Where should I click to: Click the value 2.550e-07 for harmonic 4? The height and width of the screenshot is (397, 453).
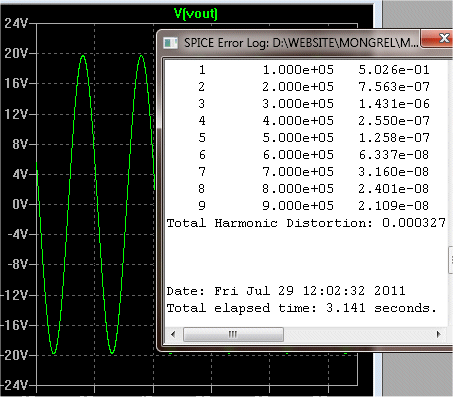tap(394, 121)
